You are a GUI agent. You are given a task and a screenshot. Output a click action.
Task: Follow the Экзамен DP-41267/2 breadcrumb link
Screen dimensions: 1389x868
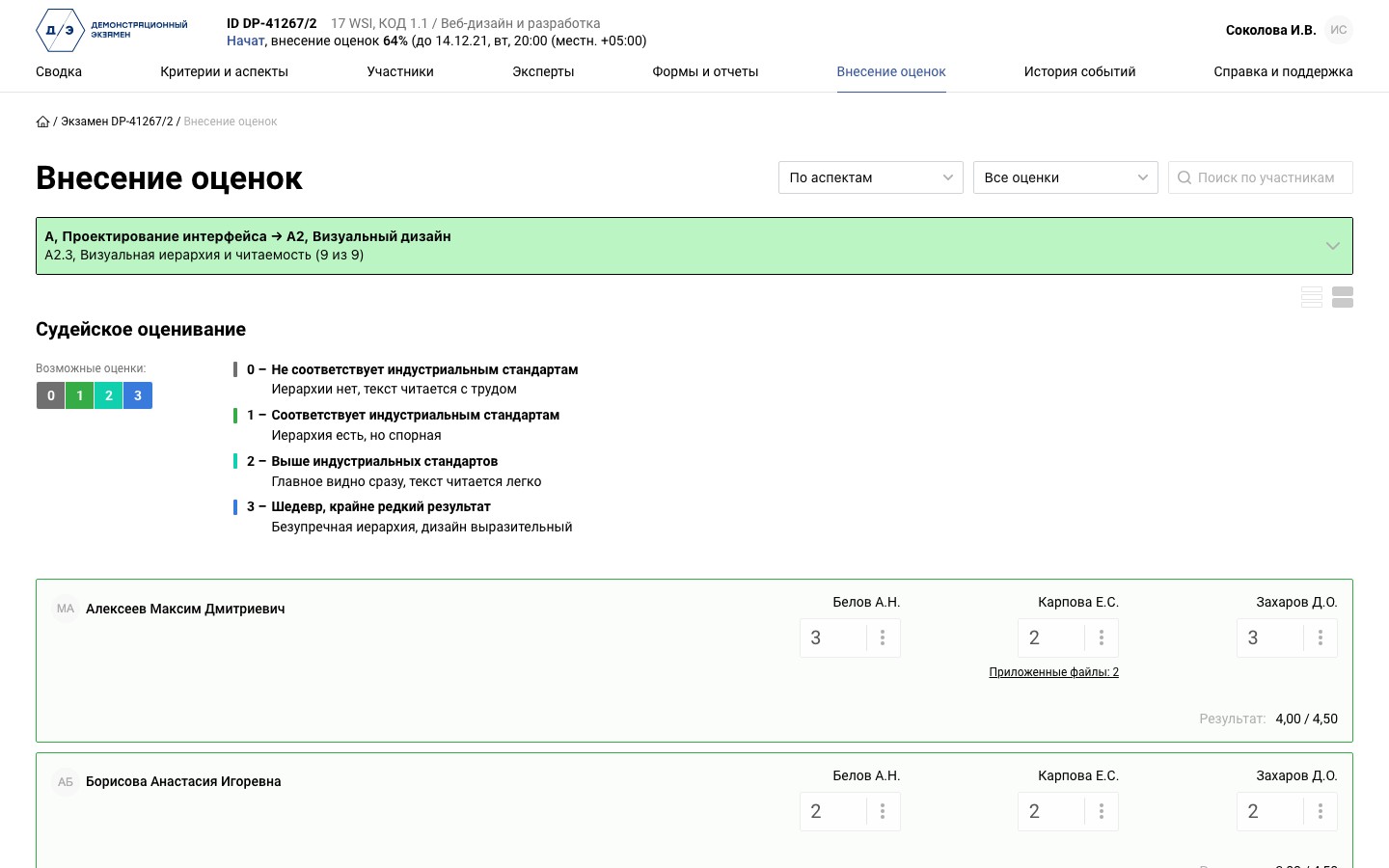click(x=117, y=122)
